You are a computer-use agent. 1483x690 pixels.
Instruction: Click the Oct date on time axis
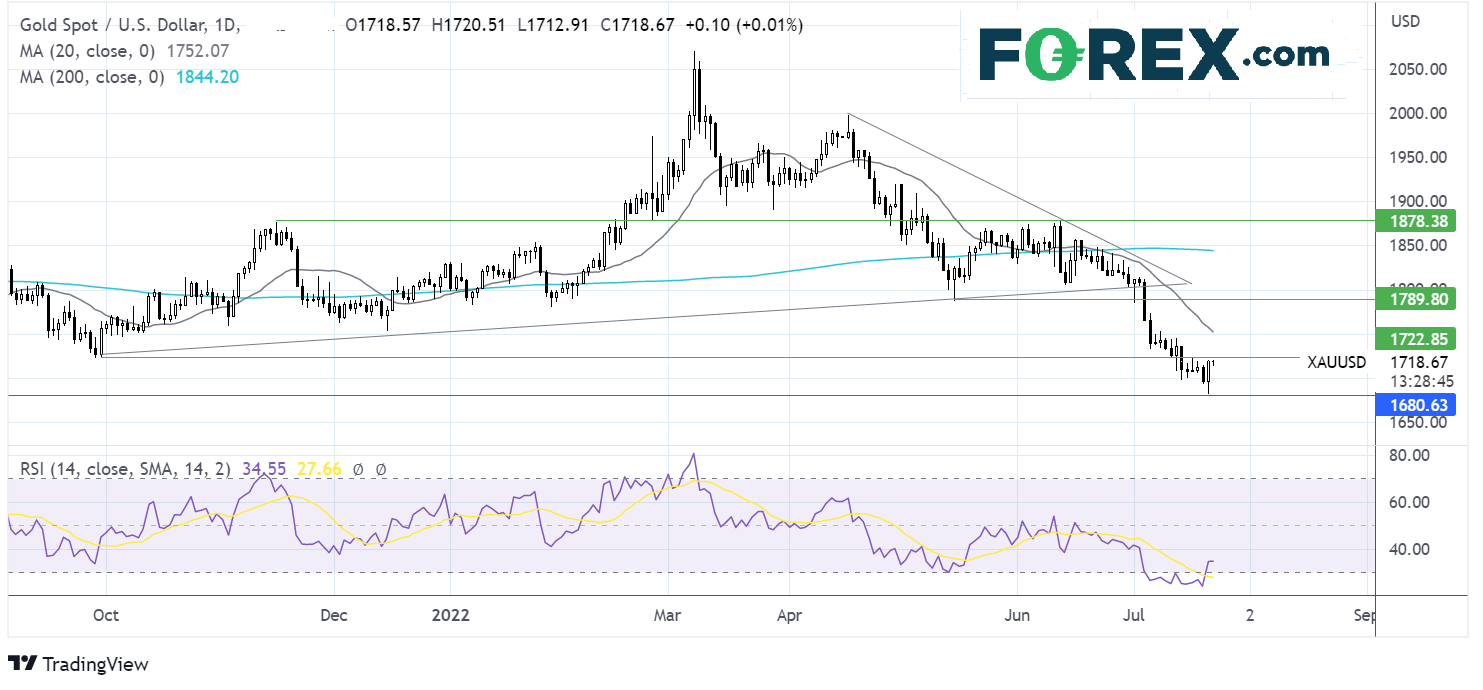pos(105,614)
